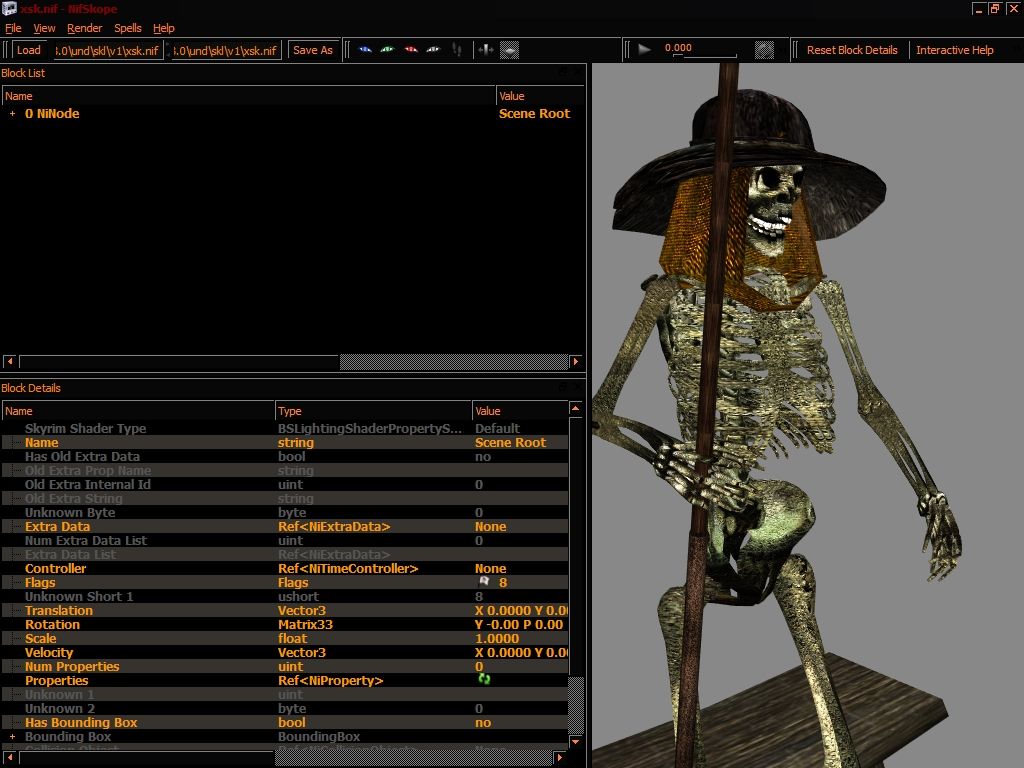Select the Unknown Short 1 row
Screen dimensions: 1024x768
click(x=285, y=597)
